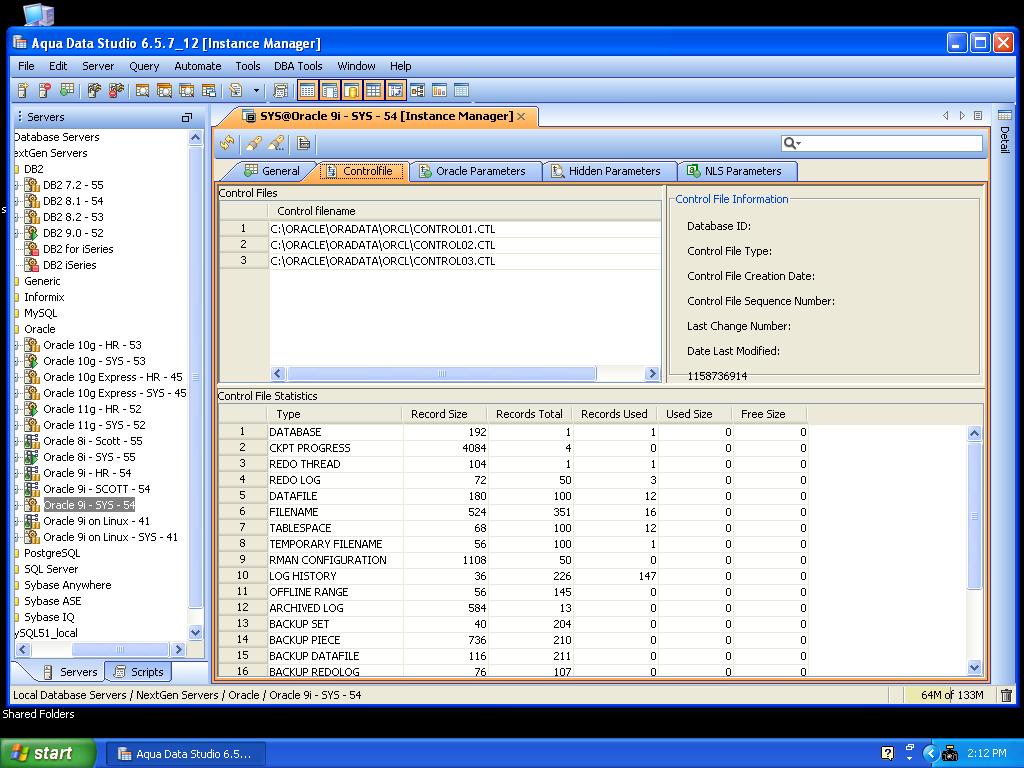Run garbage collection via trash icon
The width and height of the screenshot is (1024, 768).
pos(1006,695)
